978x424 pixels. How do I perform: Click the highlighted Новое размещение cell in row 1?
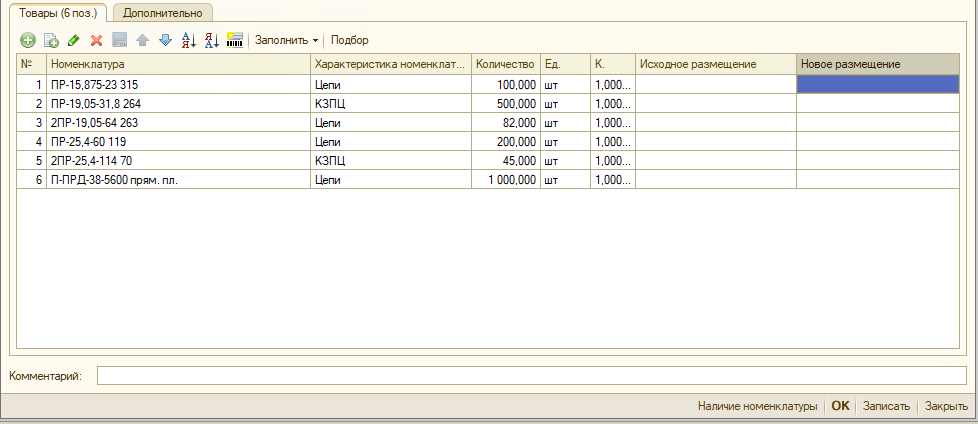coord(878,84)
